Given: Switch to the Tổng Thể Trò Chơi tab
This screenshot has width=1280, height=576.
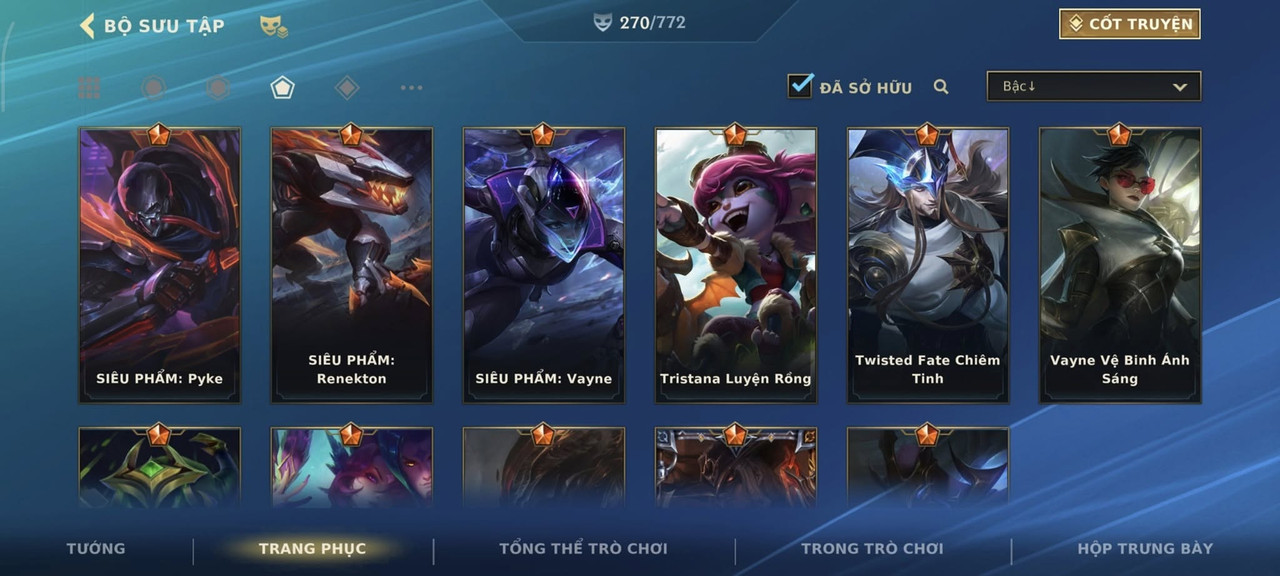Looking at the screenshot, I should tap(583, 548).
